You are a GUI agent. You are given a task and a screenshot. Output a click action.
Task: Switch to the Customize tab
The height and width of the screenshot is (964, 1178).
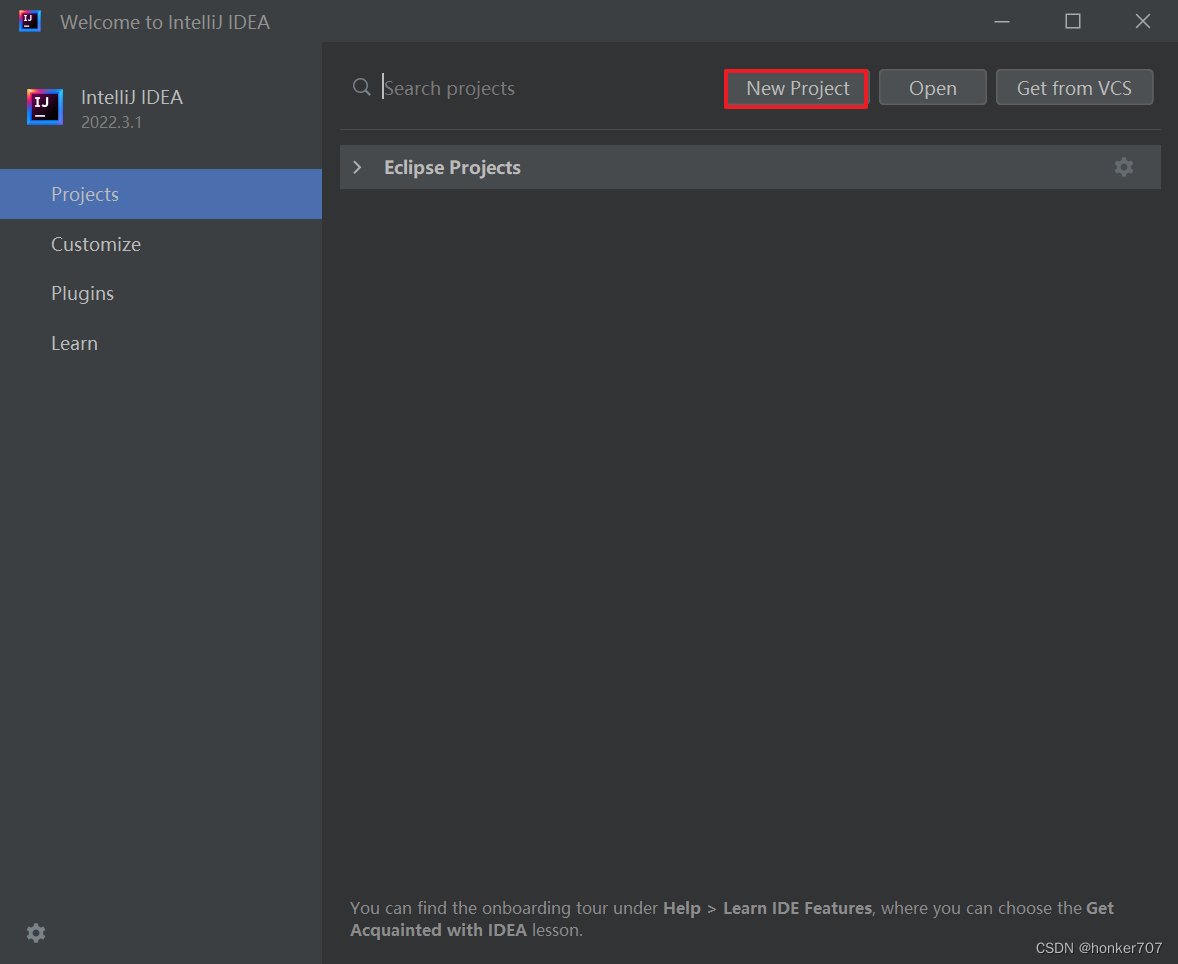(x=96, y=244)
